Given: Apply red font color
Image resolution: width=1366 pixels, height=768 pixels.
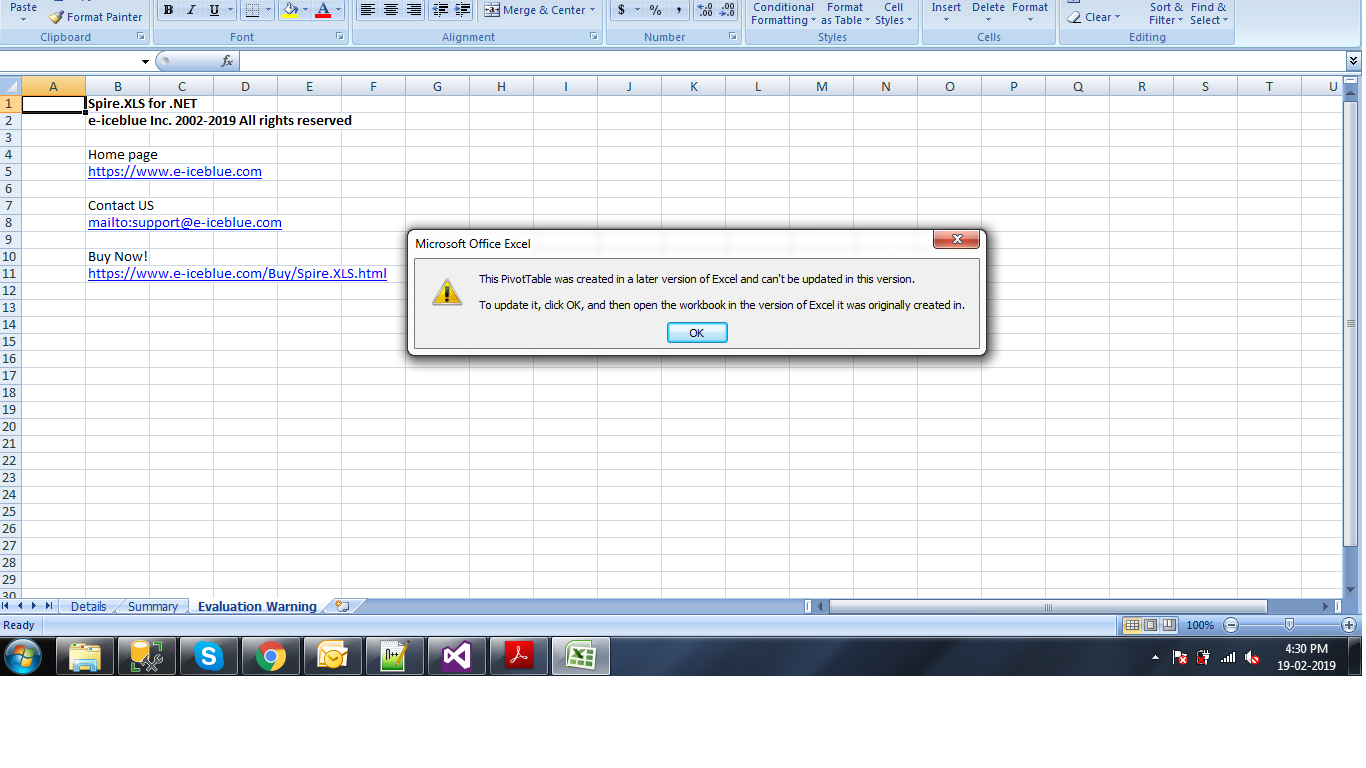Looking at the screenshot, I should pyautogui.click(x=323, y=10).
